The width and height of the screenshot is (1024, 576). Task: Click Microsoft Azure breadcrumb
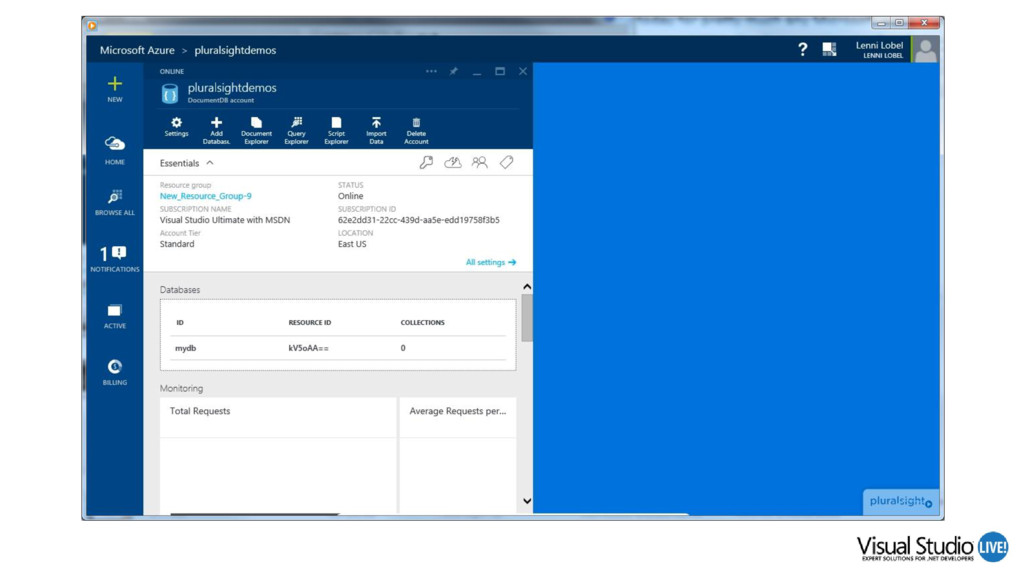[x=137, y=50]
